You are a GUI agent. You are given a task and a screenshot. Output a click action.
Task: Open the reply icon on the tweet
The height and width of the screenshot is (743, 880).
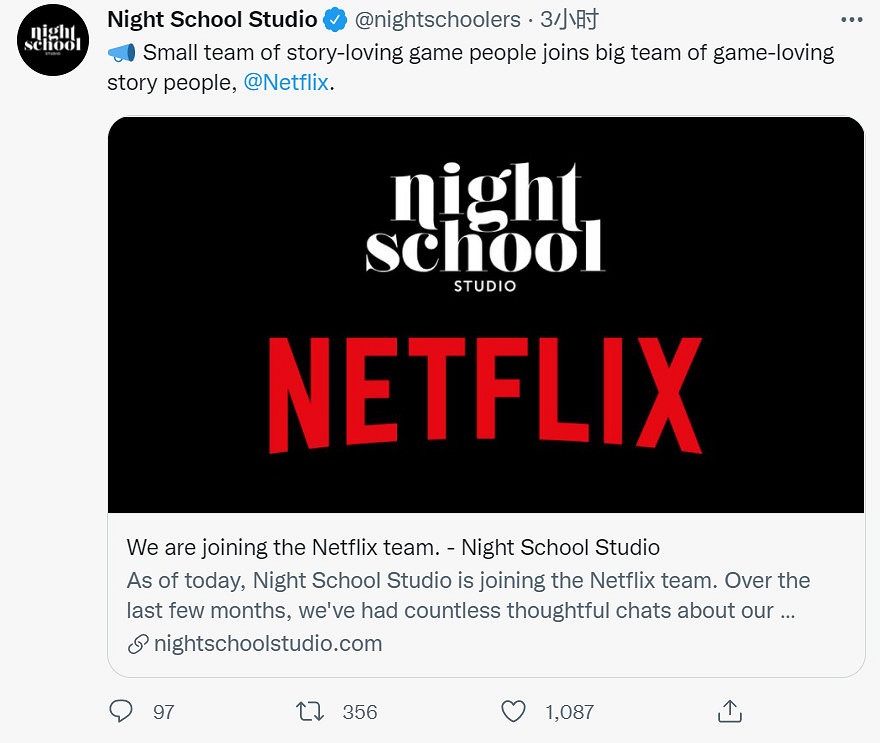point(120,711)
